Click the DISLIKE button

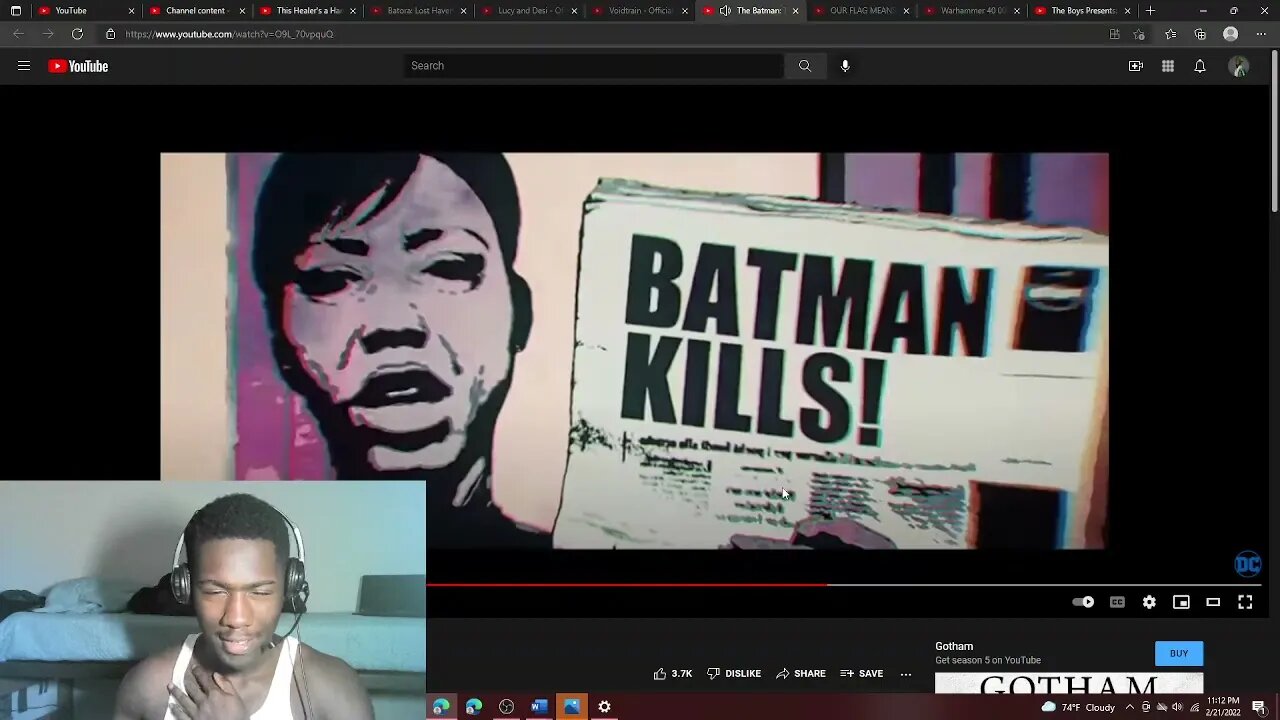[x=734, y=674]
